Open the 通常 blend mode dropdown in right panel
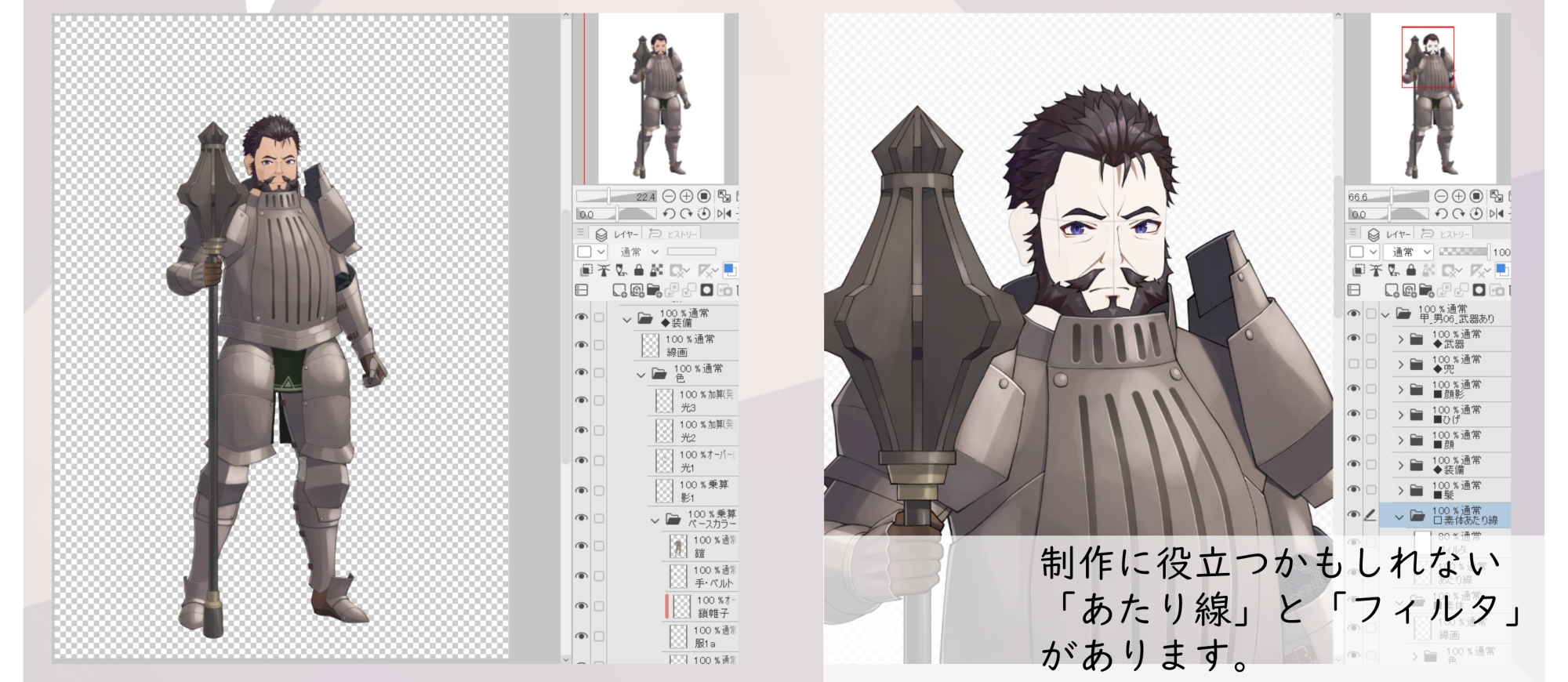The image size is (1568, 682). coord(1410,252)
